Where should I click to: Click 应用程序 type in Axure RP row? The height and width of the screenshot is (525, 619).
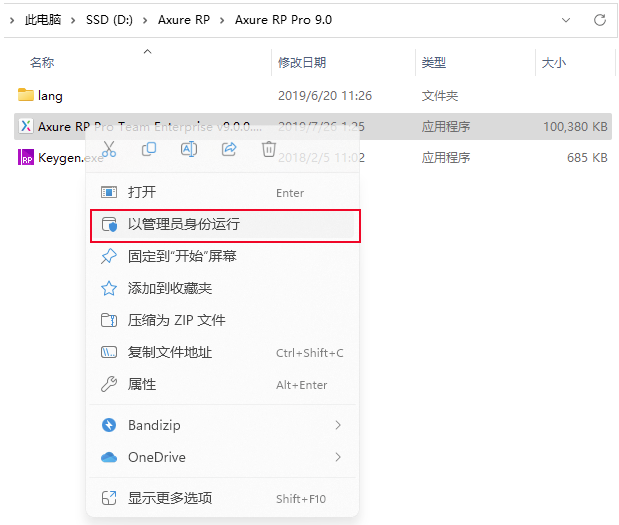(446, 127)
